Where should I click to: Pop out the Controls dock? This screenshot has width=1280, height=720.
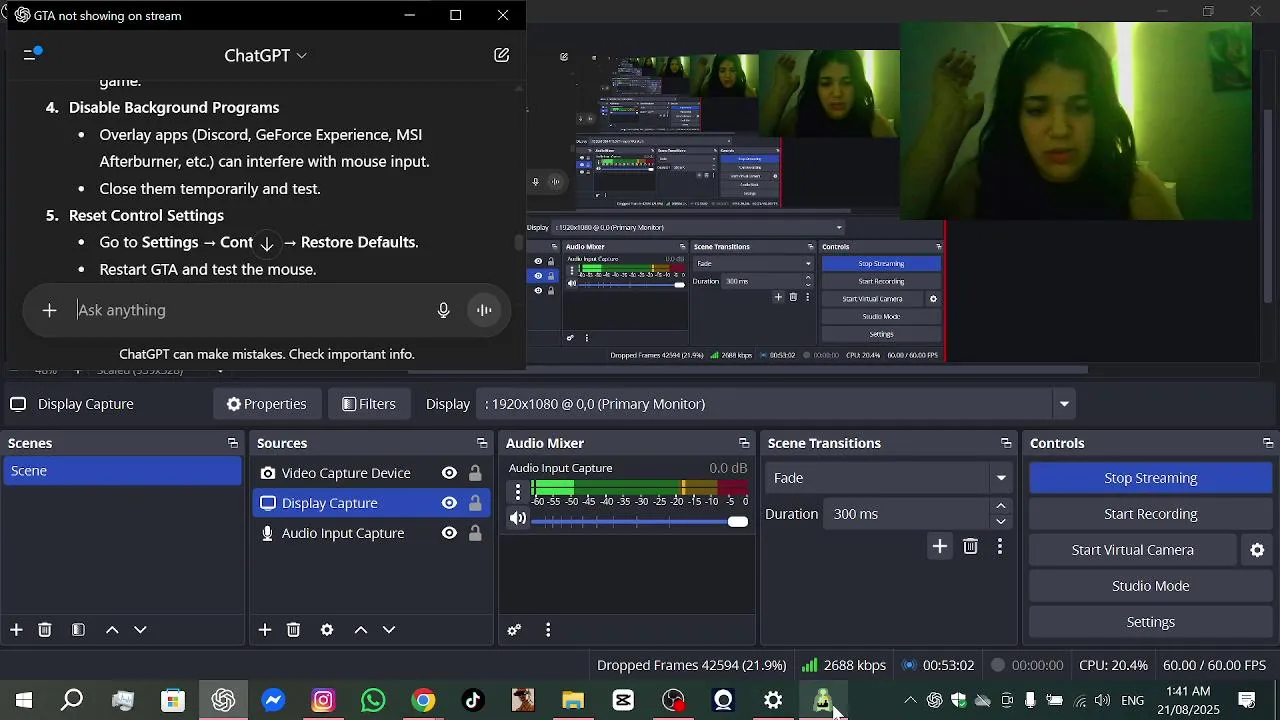[x=1268, y=443]
